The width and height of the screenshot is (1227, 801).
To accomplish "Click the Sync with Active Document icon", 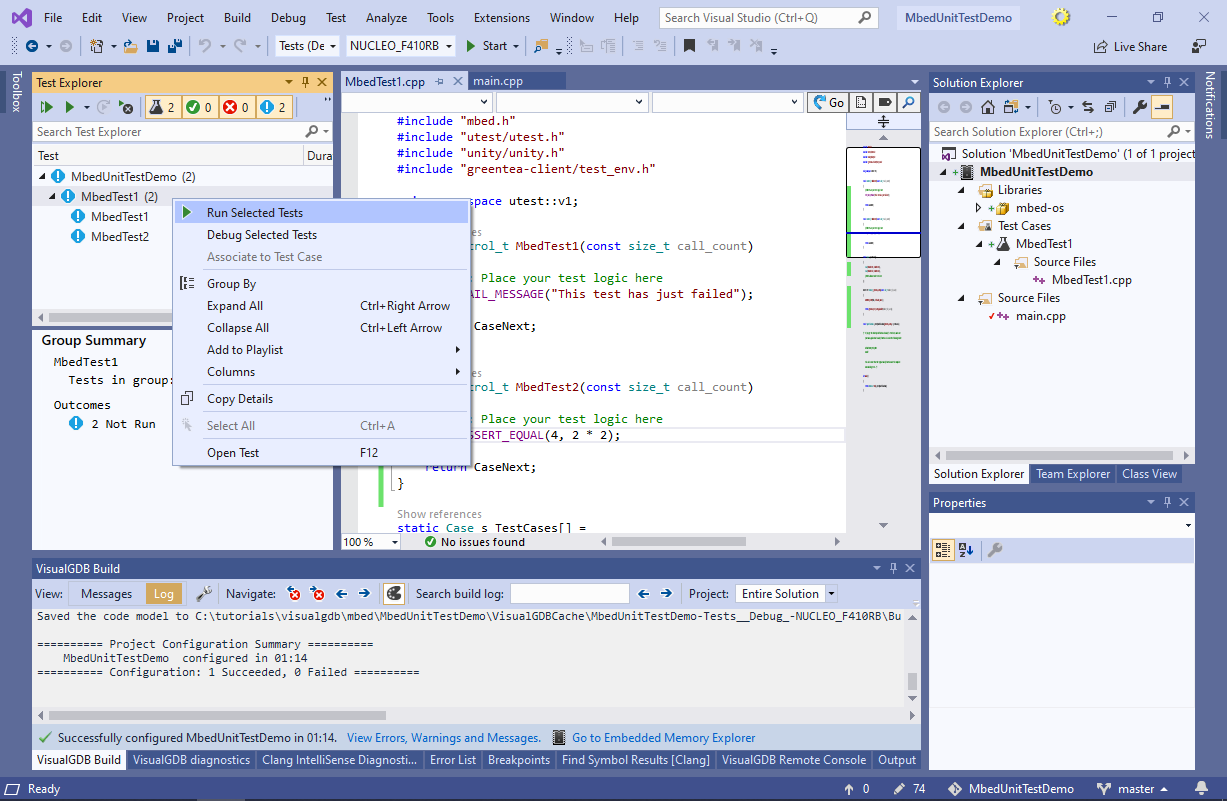I will (1088, 107).
